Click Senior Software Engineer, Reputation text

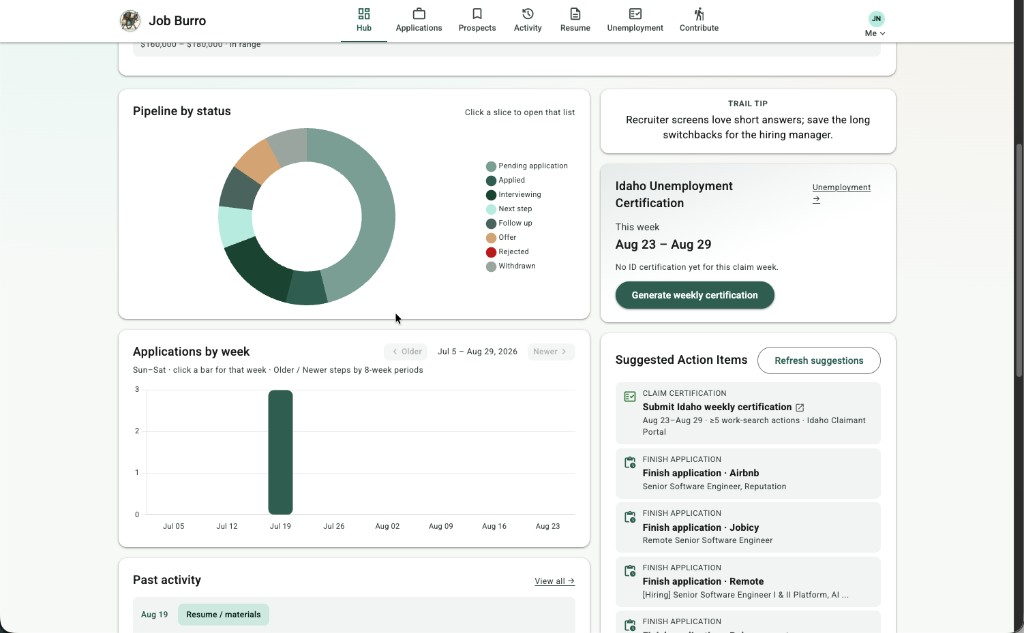(x=714, y=487)
